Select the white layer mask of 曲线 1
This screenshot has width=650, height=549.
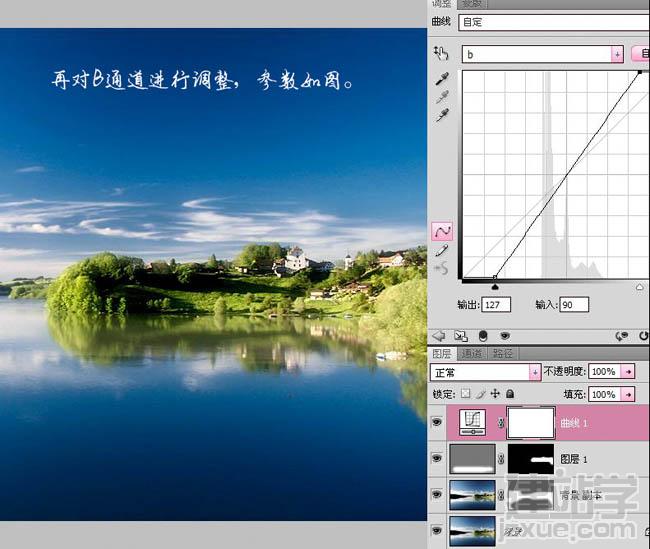point(531,423)
